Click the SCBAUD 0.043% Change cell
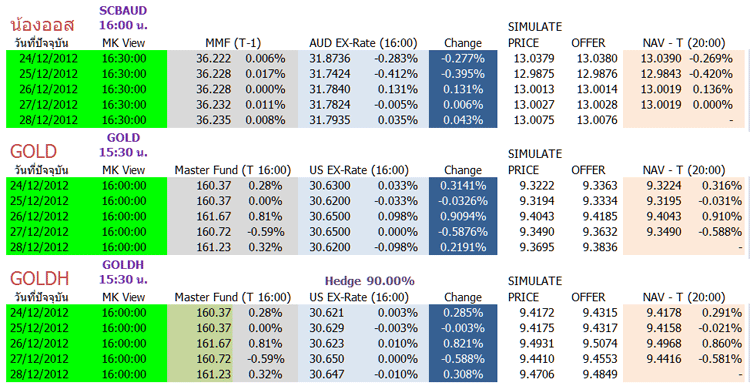 pyautogui.click(x=463, y=120)
